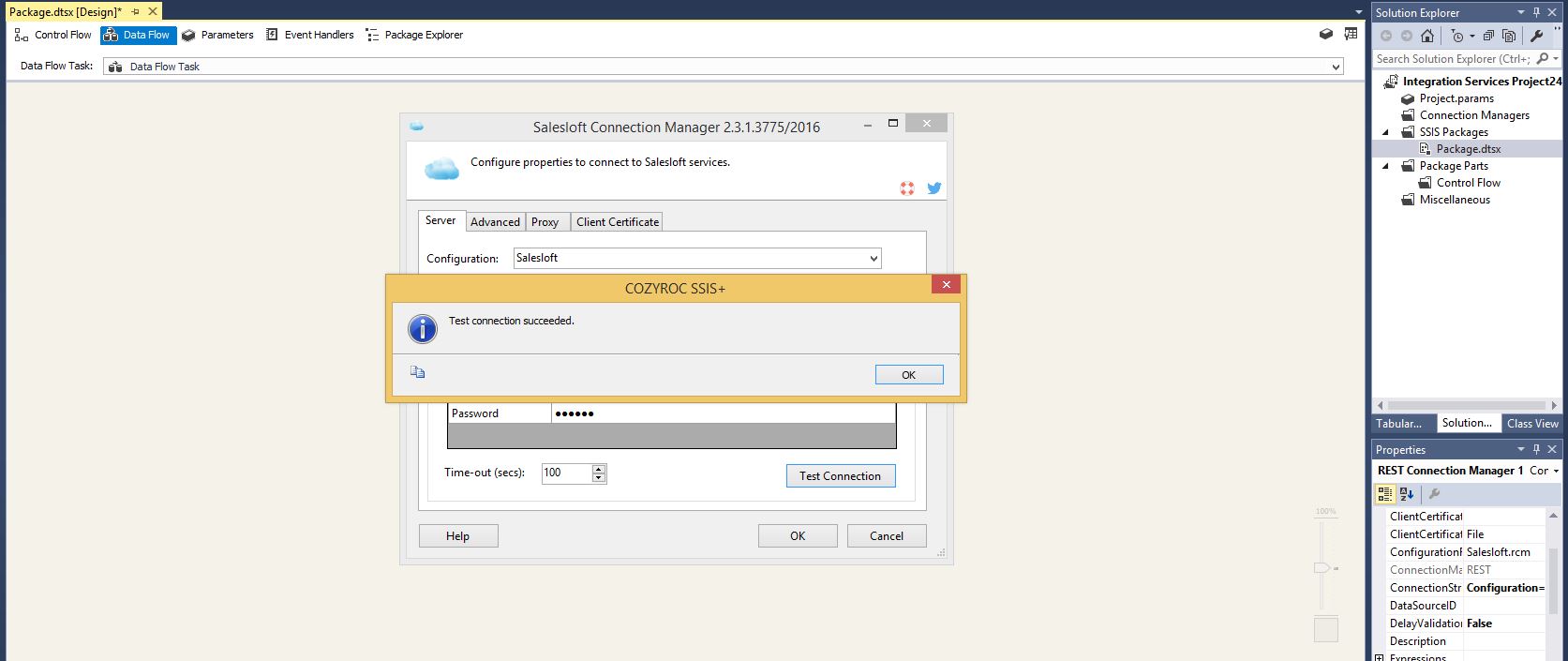Screen dimensions: 1568x661
Task: Open the REST Connection Manager 1 object dropdown
Action: (x=1556, y=471)
